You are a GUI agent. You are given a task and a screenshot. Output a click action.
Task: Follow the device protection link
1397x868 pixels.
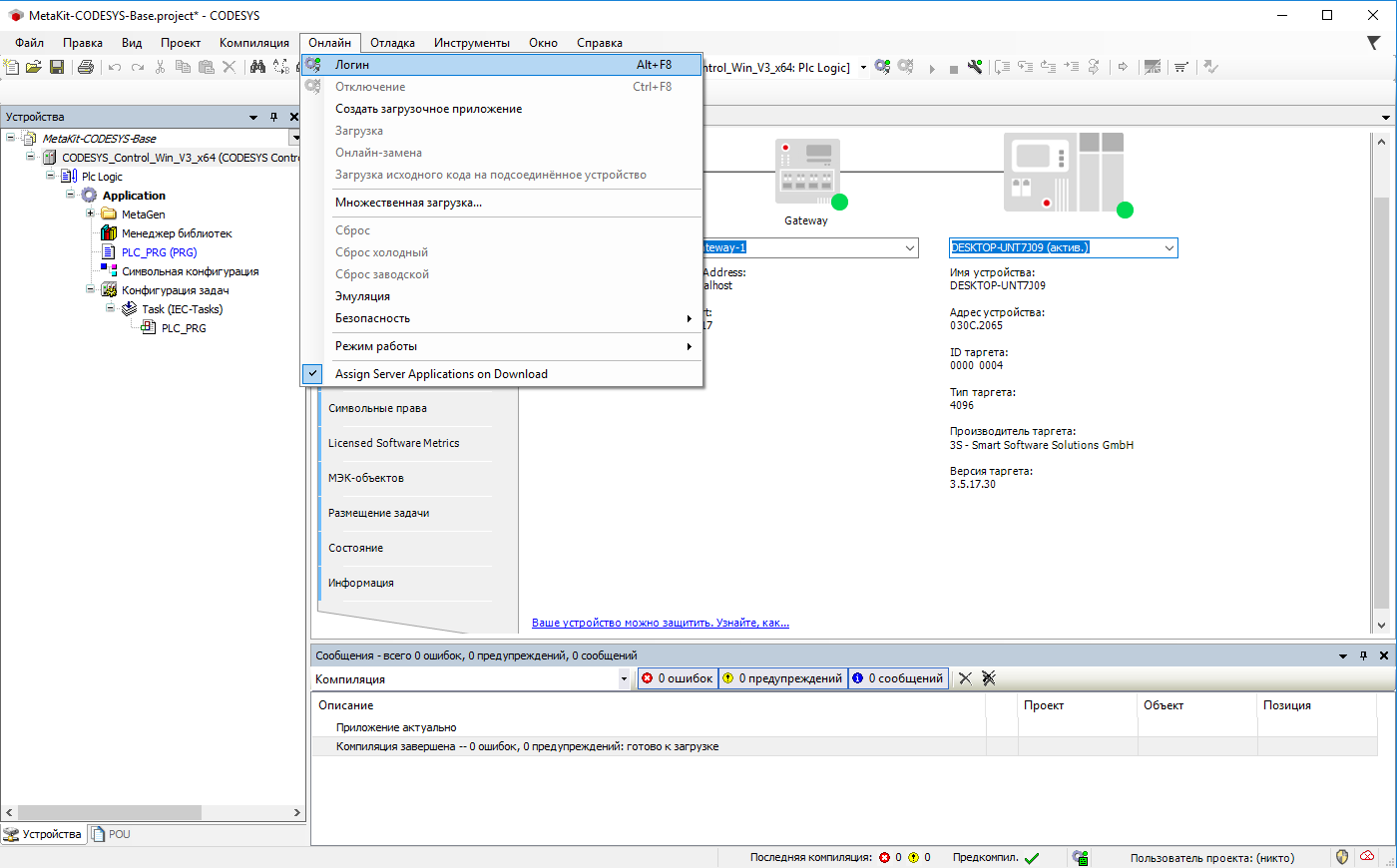(661, 623)
